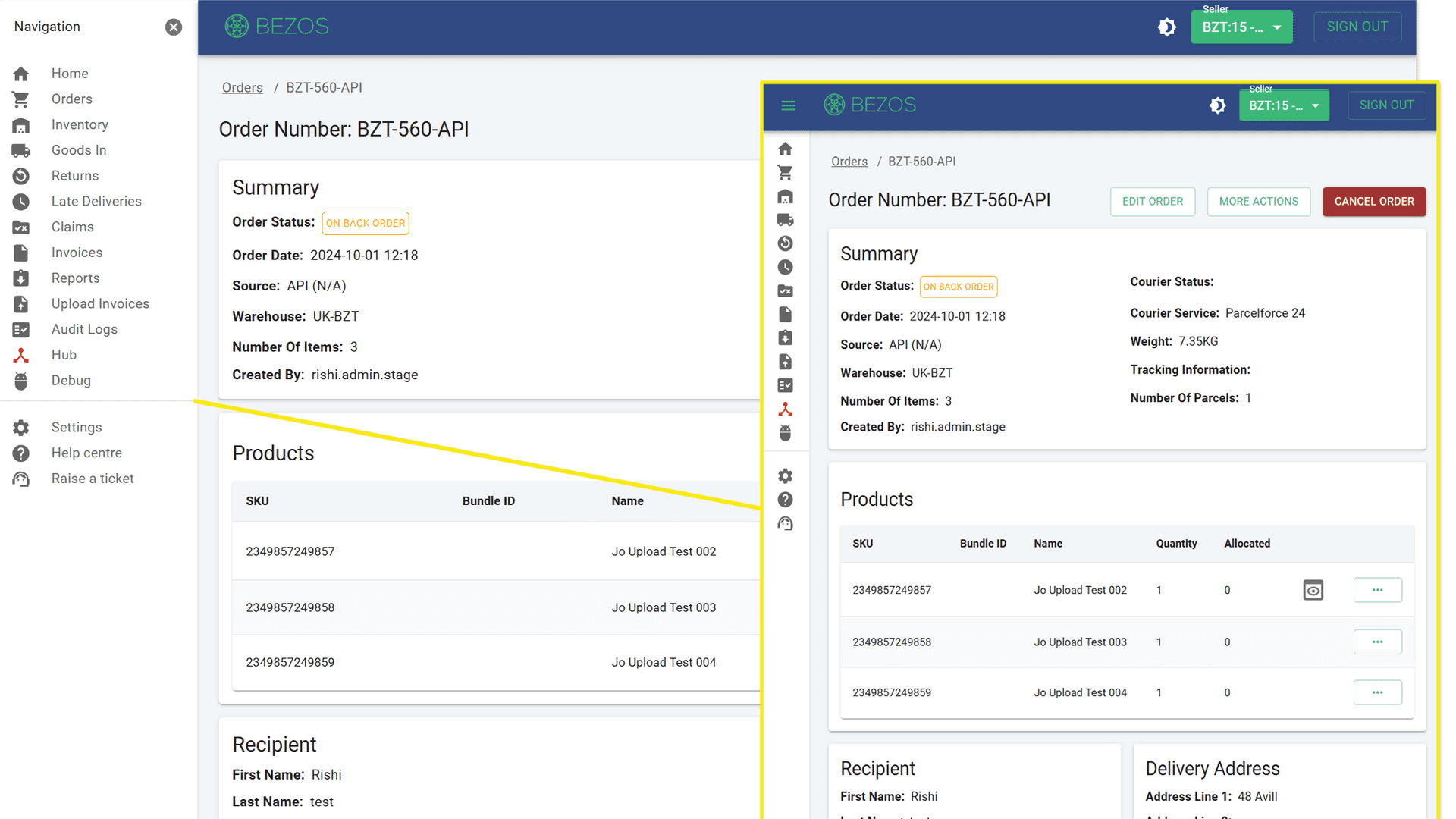Viewport: 1456px width, 819px height.
Task: Open Late Deliveries in the navigation sidebar
Action: tap(96, 202)
